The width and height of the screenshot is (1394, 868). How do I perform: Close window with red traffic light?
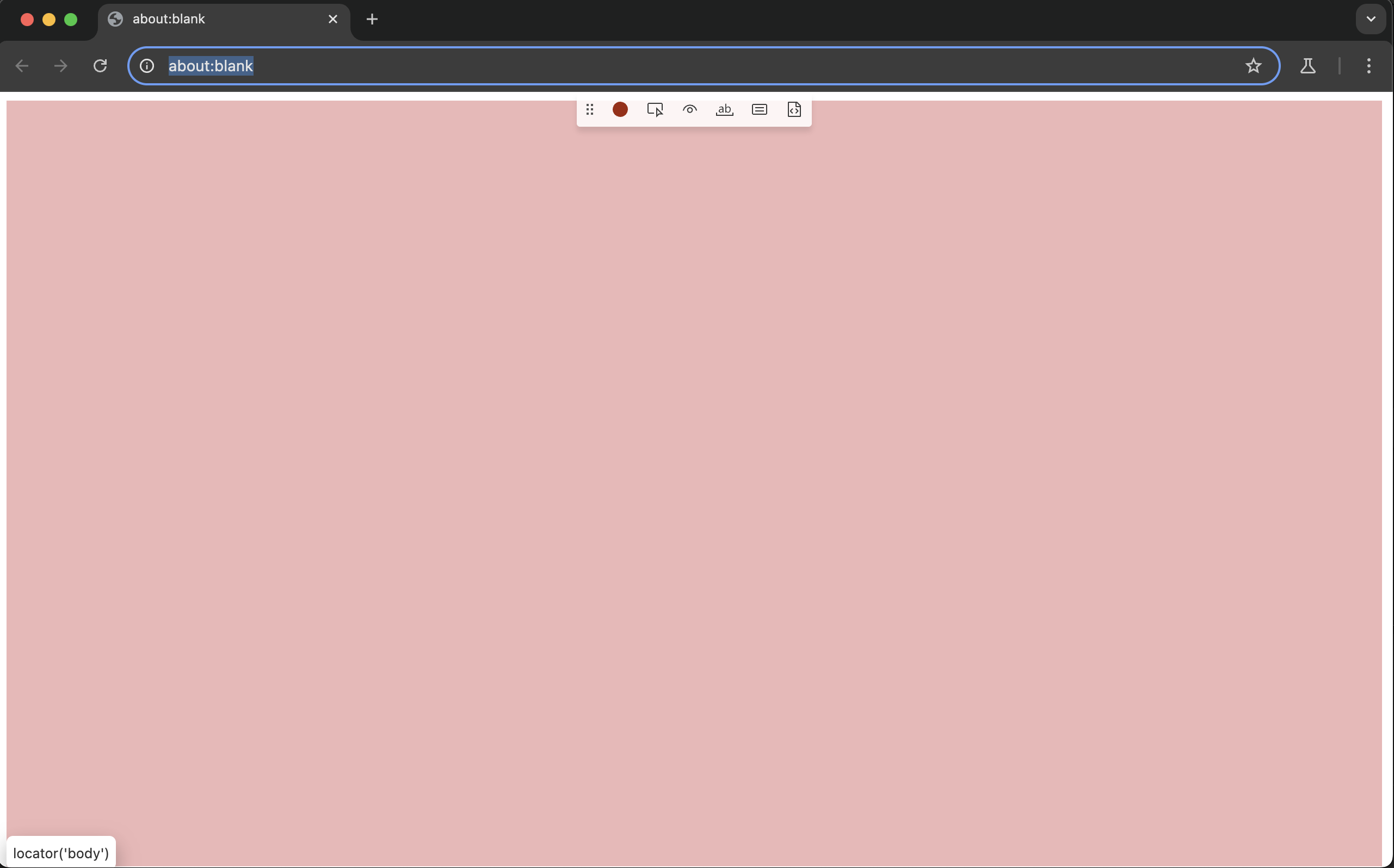click(x=27, y=20)
